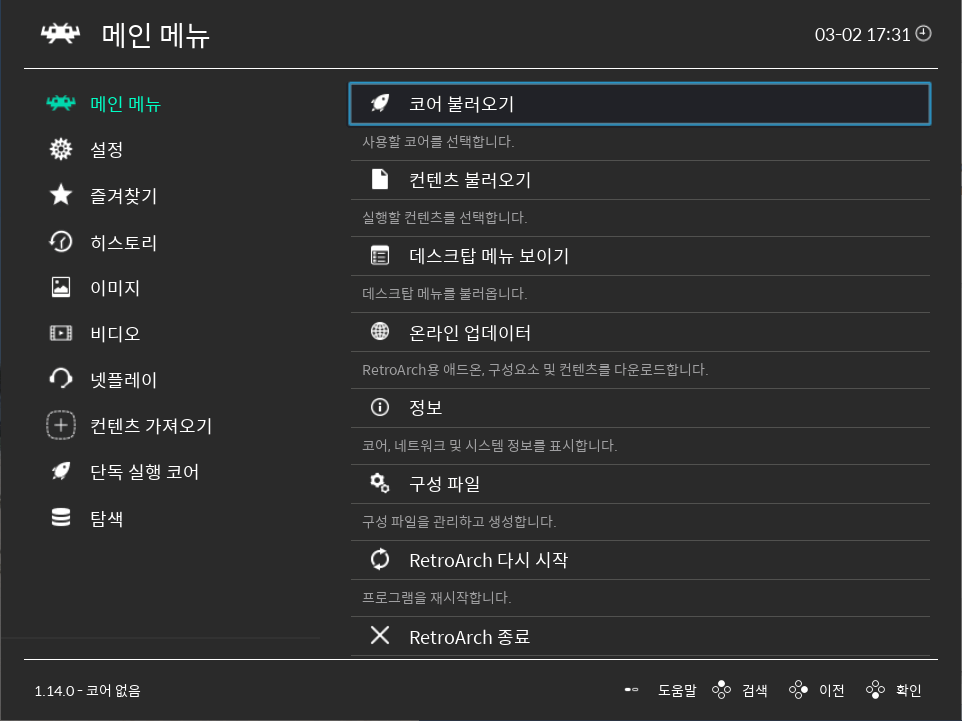Open 데스크탑 메뉴 보이기 entry
Viewport: 962px width, 721px height.
[640, 256]
